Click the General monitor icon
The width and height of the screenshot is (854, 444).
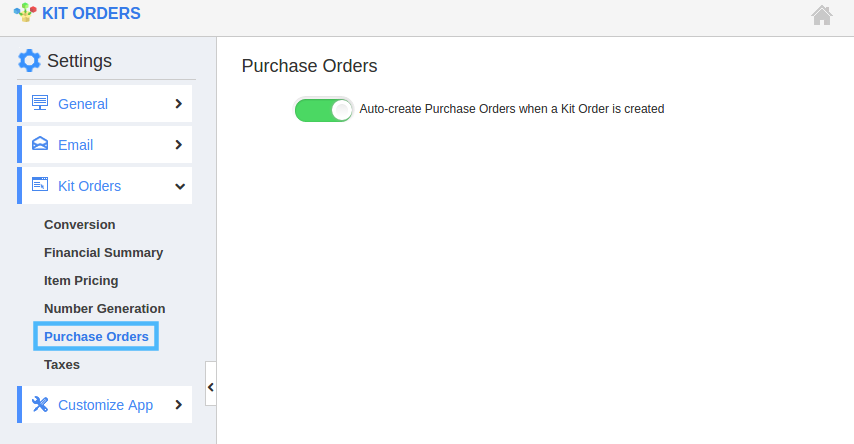[x=40, y=103]
